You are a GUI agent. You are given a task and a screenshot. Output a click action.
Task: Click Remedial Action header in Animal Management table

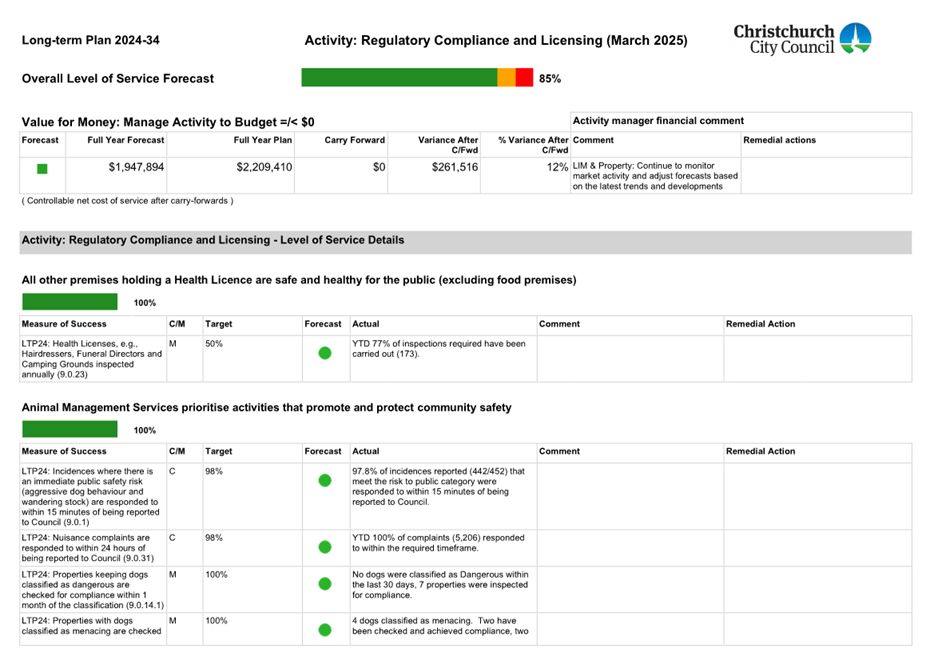click(760, 451)
